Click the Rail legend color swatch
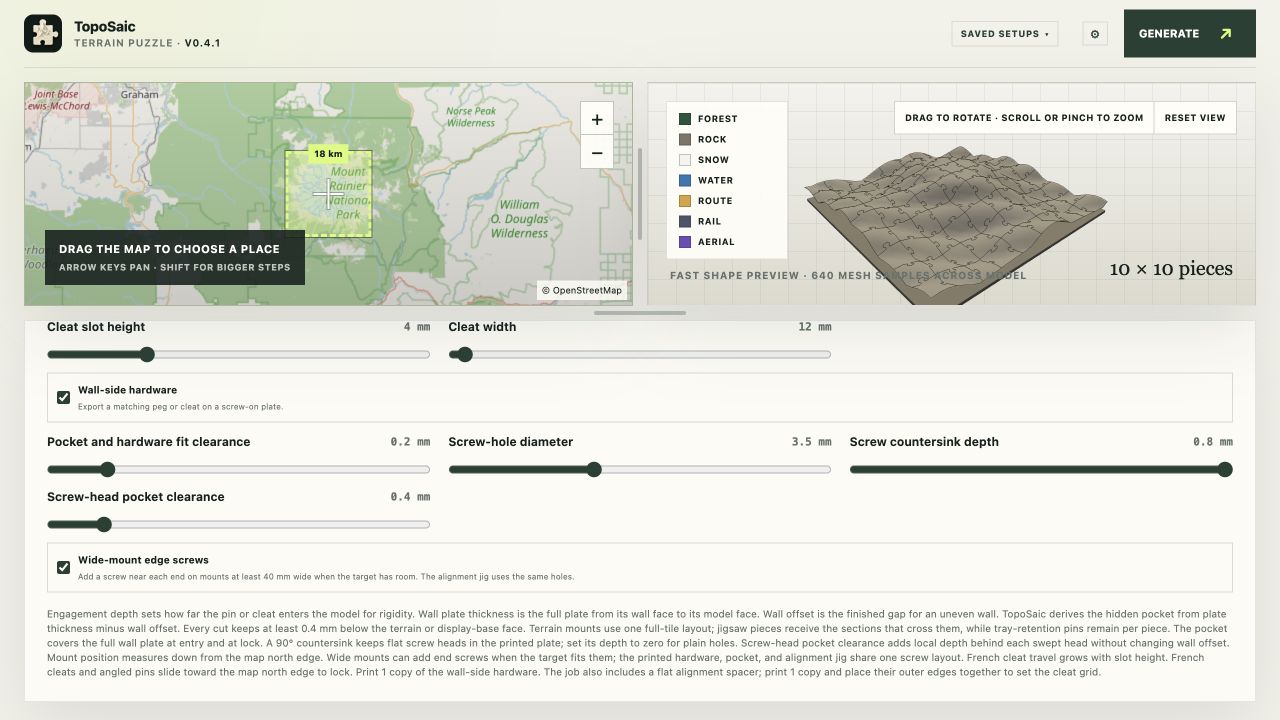The image size is (1280, 720). click(x=685, y=221)
